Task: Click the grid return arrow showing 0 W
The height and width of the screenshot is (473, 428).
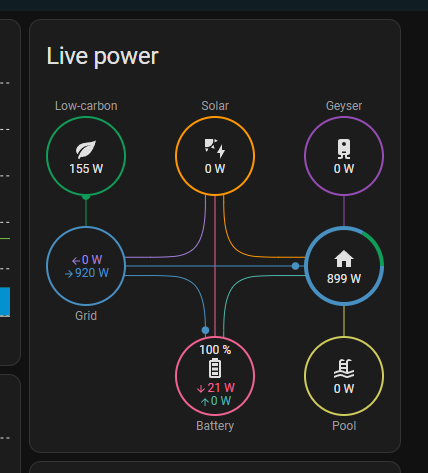Action: click(76, 260)
